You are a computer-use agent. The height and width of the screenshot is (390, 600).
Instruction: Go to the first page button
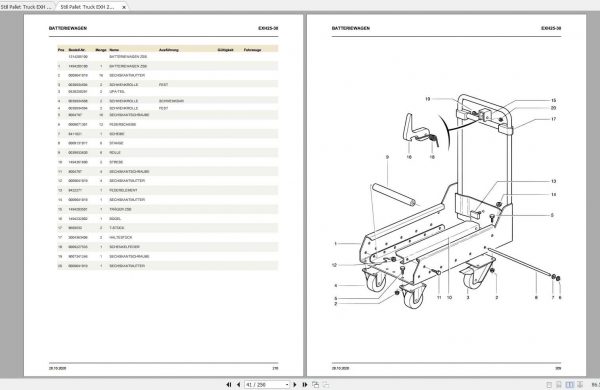[x=229, y=384]
